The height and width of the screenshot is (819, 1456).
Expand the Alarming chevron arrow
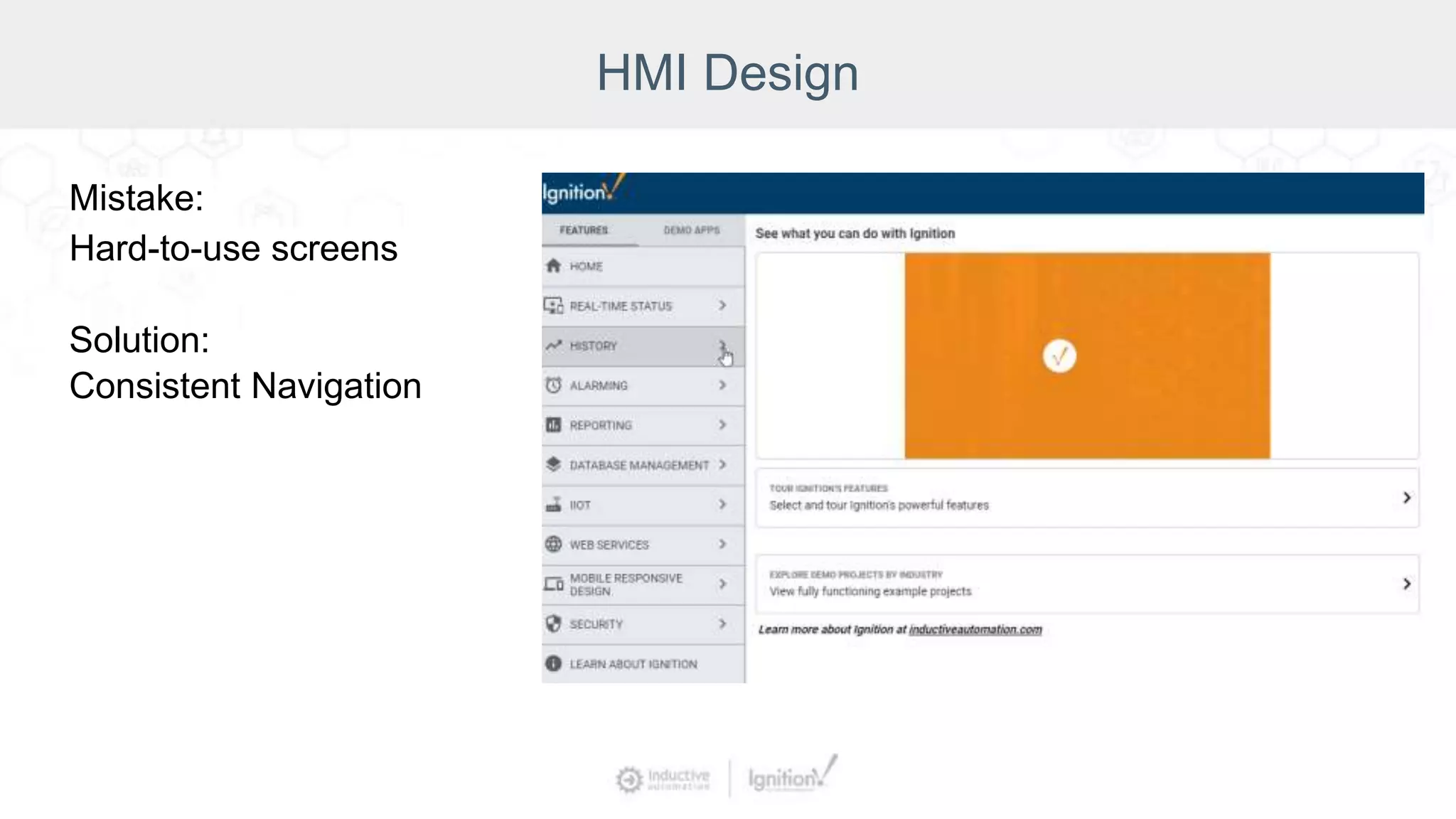coord(722,385)
